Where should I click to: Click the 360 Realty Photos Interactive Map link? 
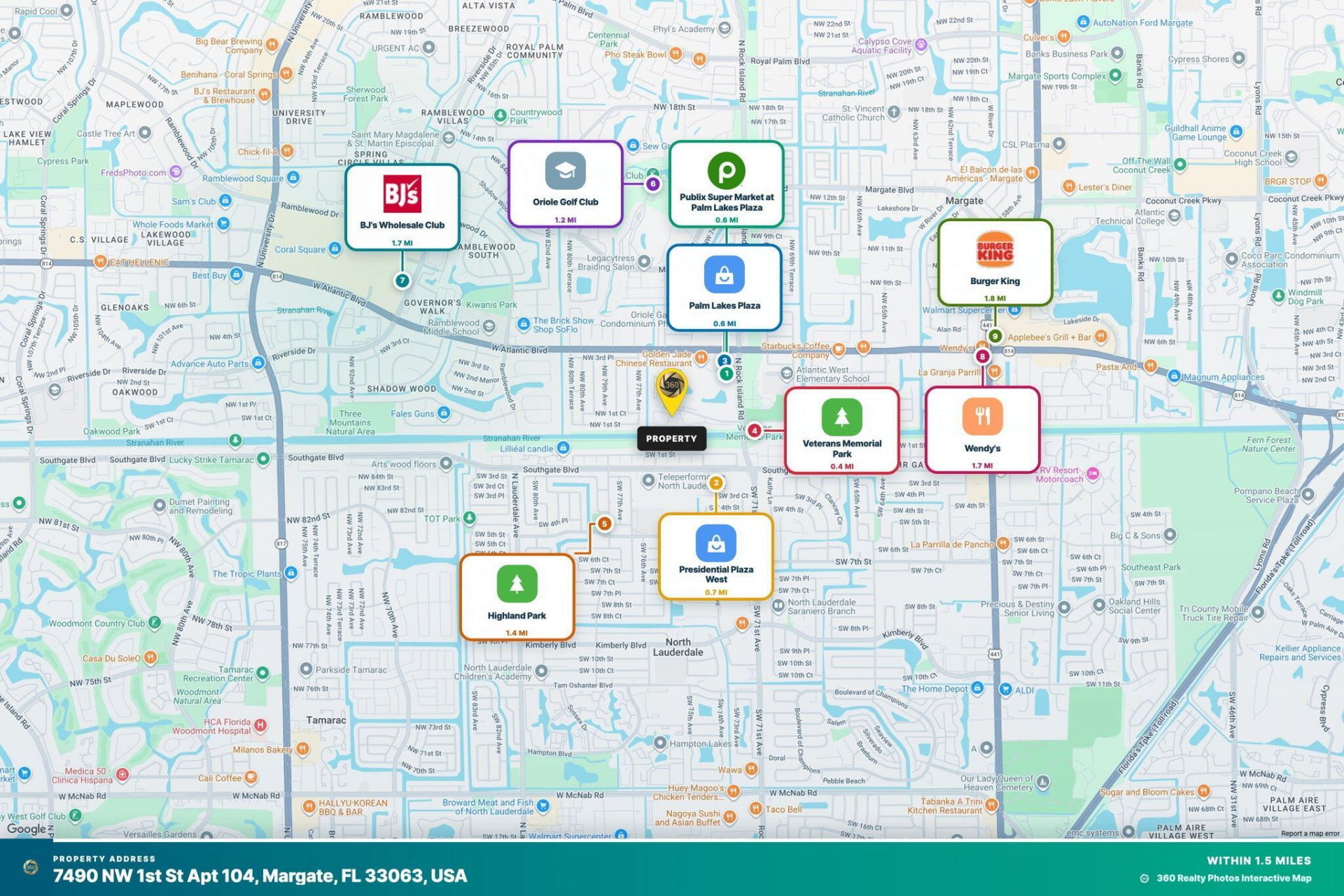pos(1234,878)
